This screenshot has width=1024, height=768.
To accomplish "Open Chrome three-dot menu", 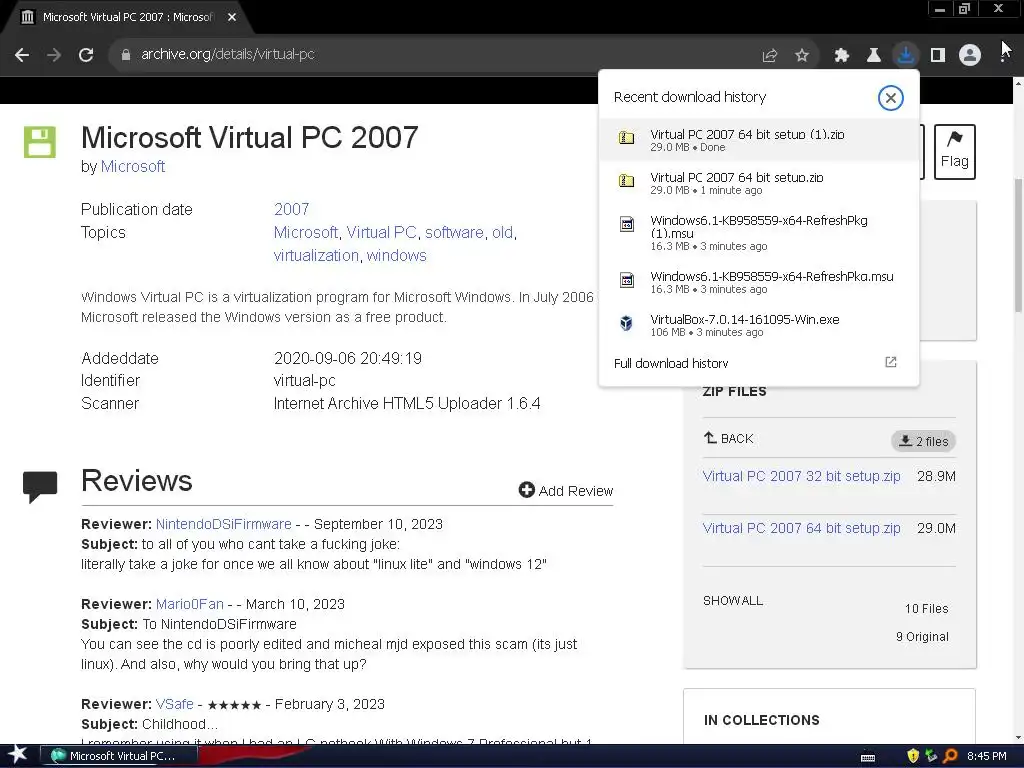I will click(1004, 55).
